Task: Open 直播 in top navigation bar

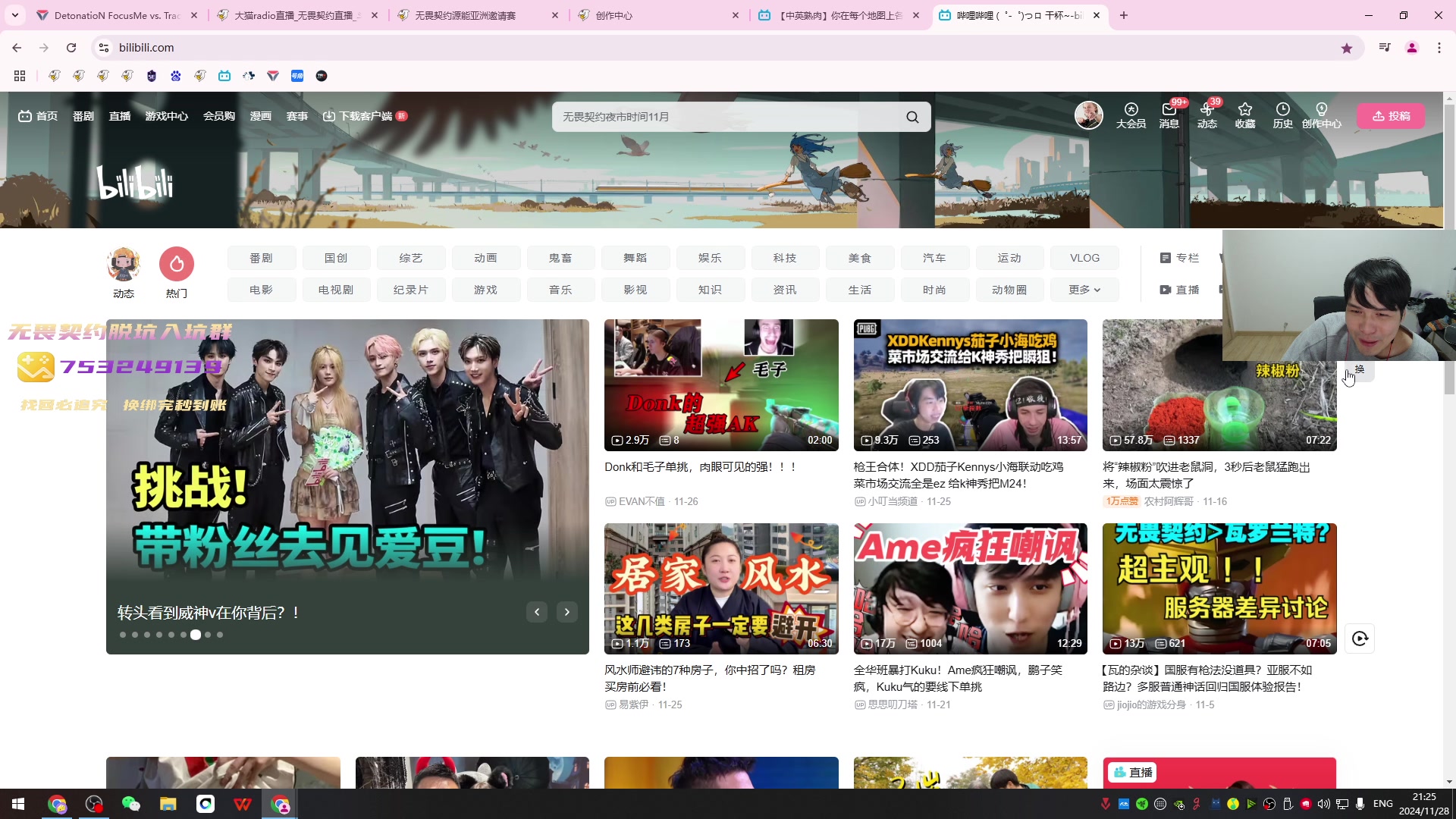Action: pyautogui.click(x=120, y=116)
